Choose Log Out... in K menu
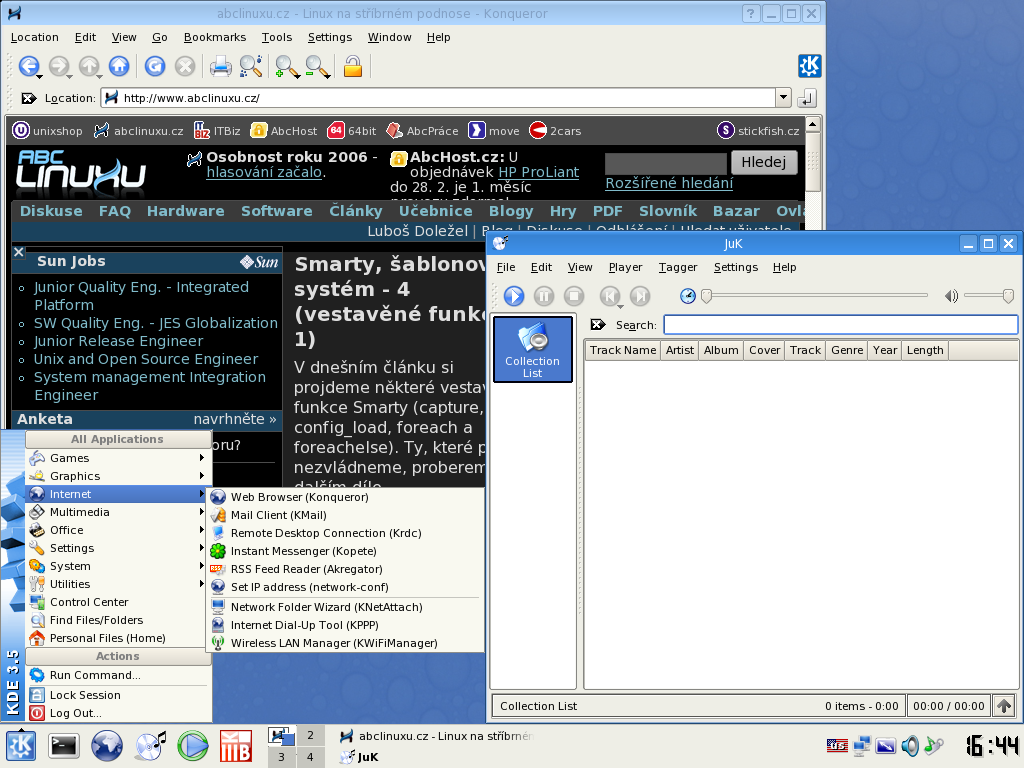 pos(118,713)
